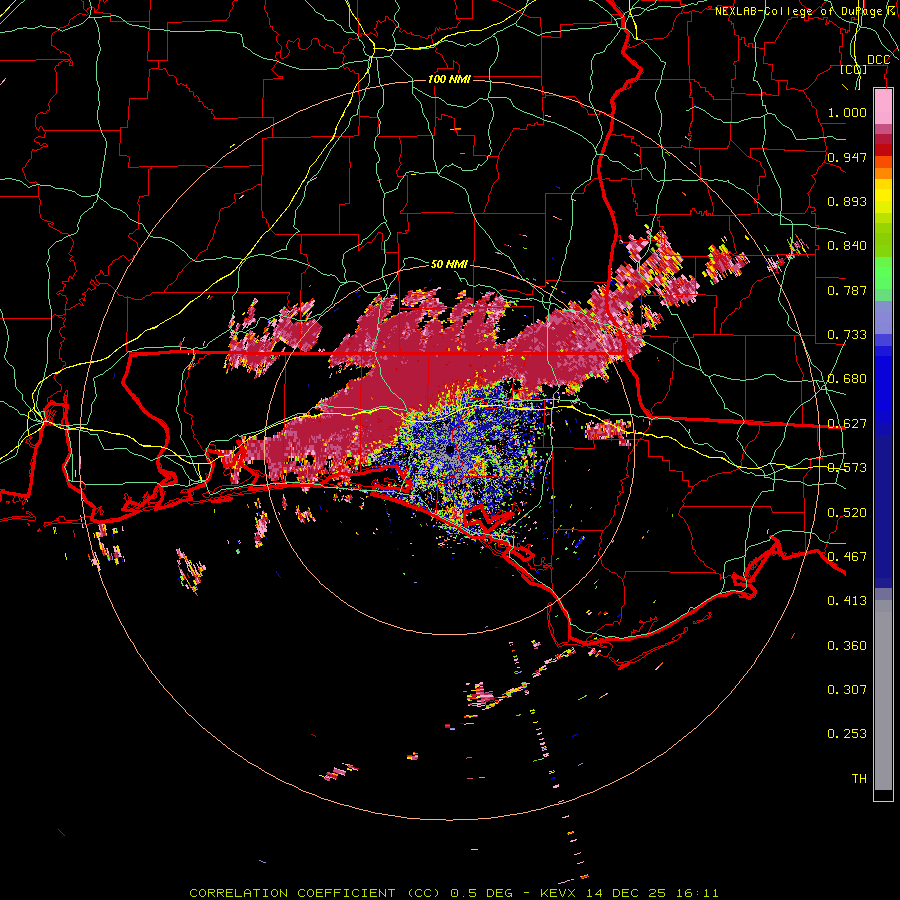This screenshot has width=900, height=900.
Task: Click the 0.520 scale value
Action: [x=847, y=513]
